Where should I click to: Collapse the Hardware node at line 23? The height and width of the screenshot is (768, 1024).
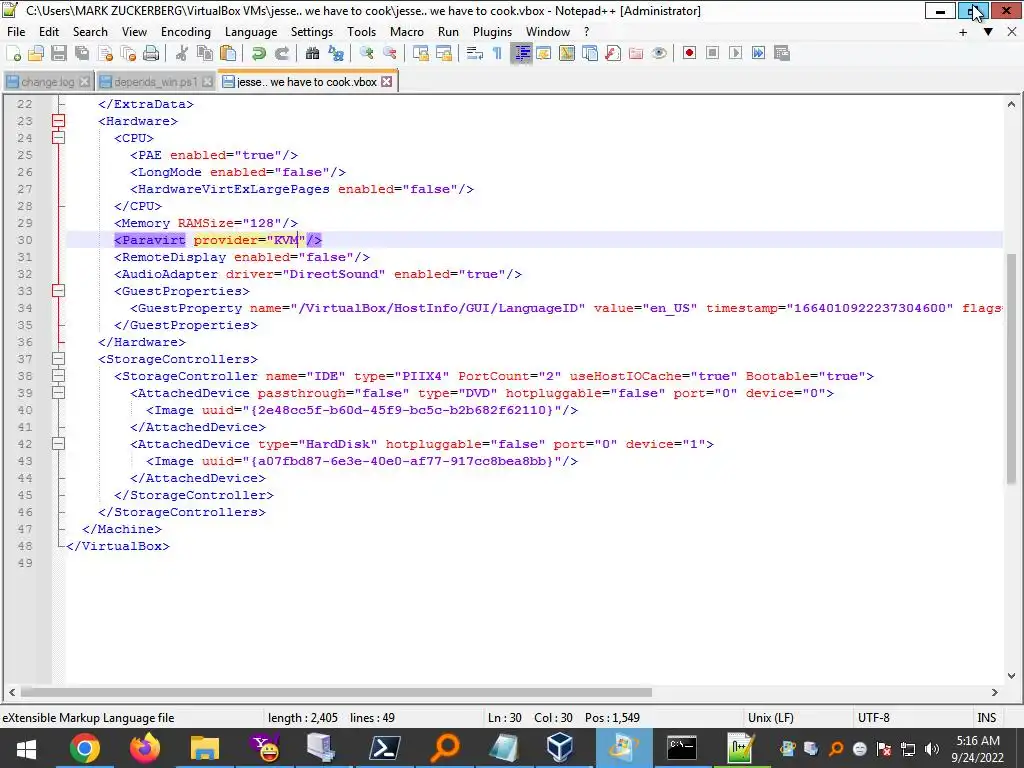coord(58,121)
